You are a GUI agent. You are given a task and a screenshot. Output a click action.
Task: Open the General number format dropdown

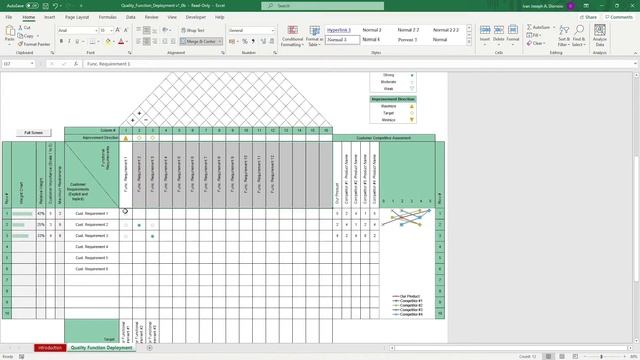coord(273,31)
